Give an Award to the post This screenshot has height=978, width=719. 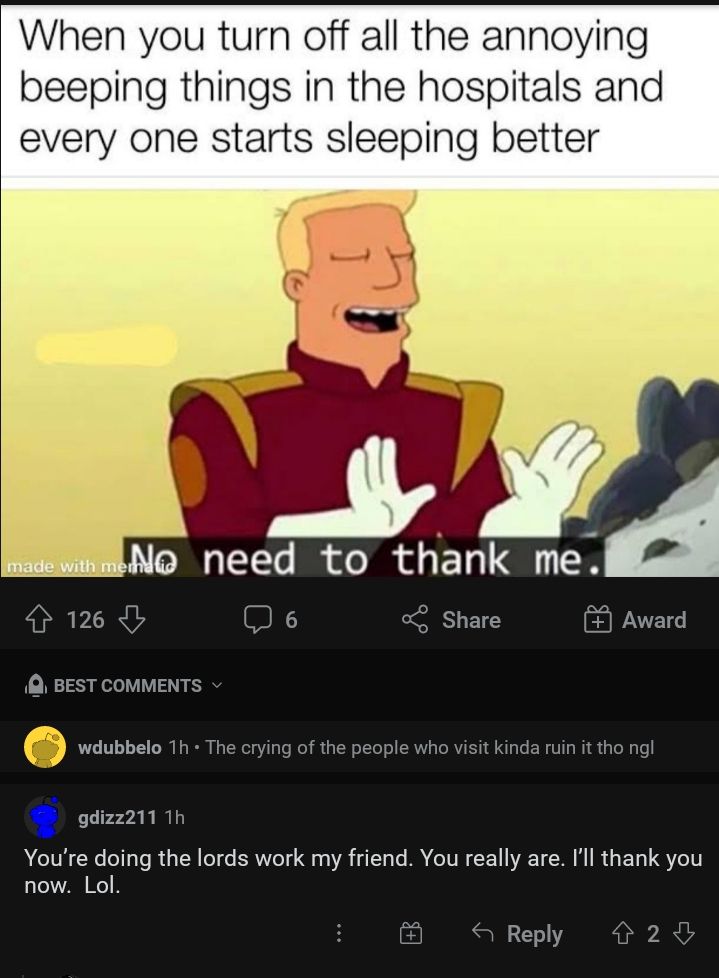point(635,619)
